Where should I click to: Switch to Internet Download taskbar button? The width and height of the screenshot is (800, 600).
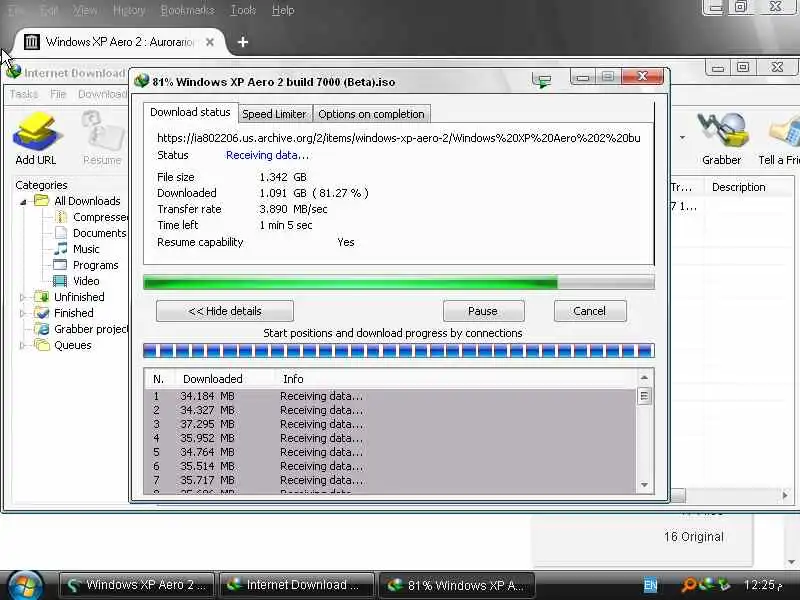296,585
